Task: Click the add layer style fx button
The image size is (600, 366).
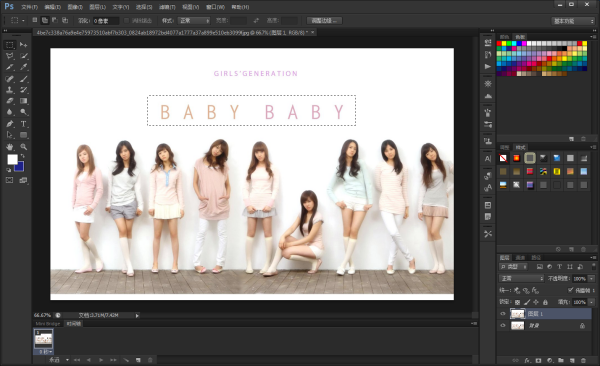Action: pyautogui.click(x=527, y=361)
